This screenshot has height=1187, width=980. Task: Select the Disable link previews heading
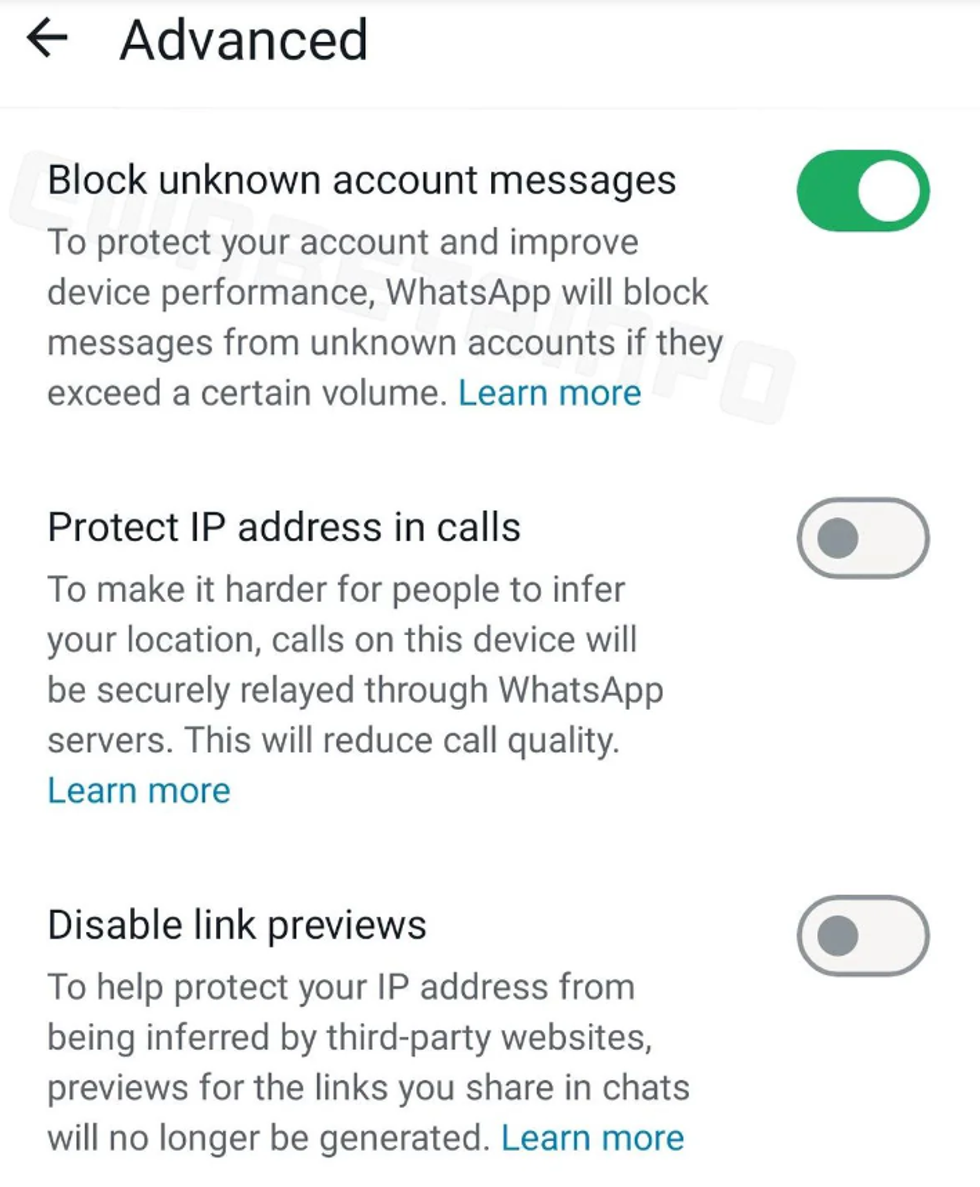237,925
